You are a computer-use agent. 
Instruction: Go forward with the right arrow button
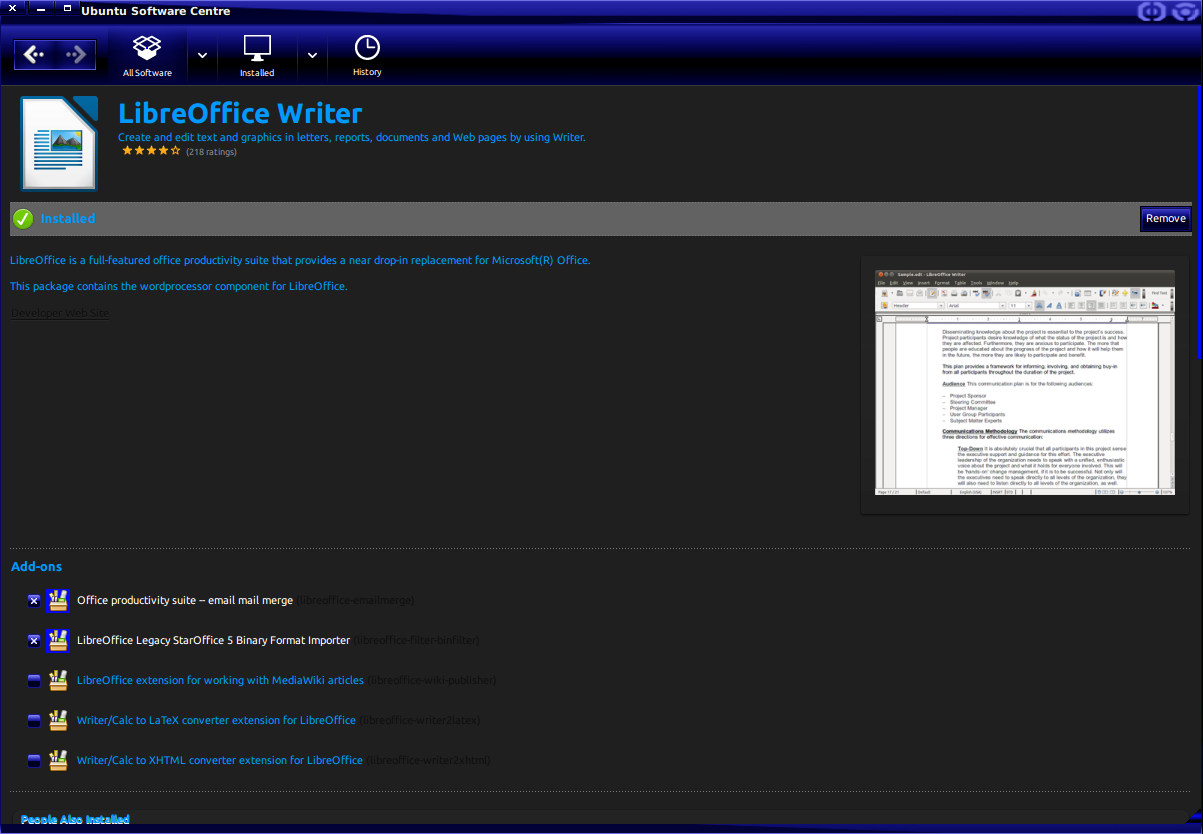pos(76,55)
